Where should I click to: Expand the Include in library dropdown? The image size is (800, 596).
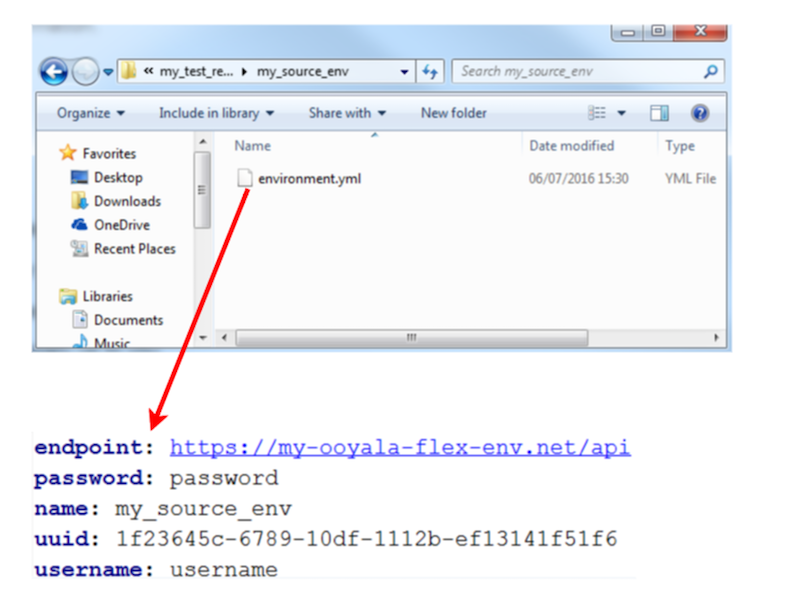coord(215,112)
